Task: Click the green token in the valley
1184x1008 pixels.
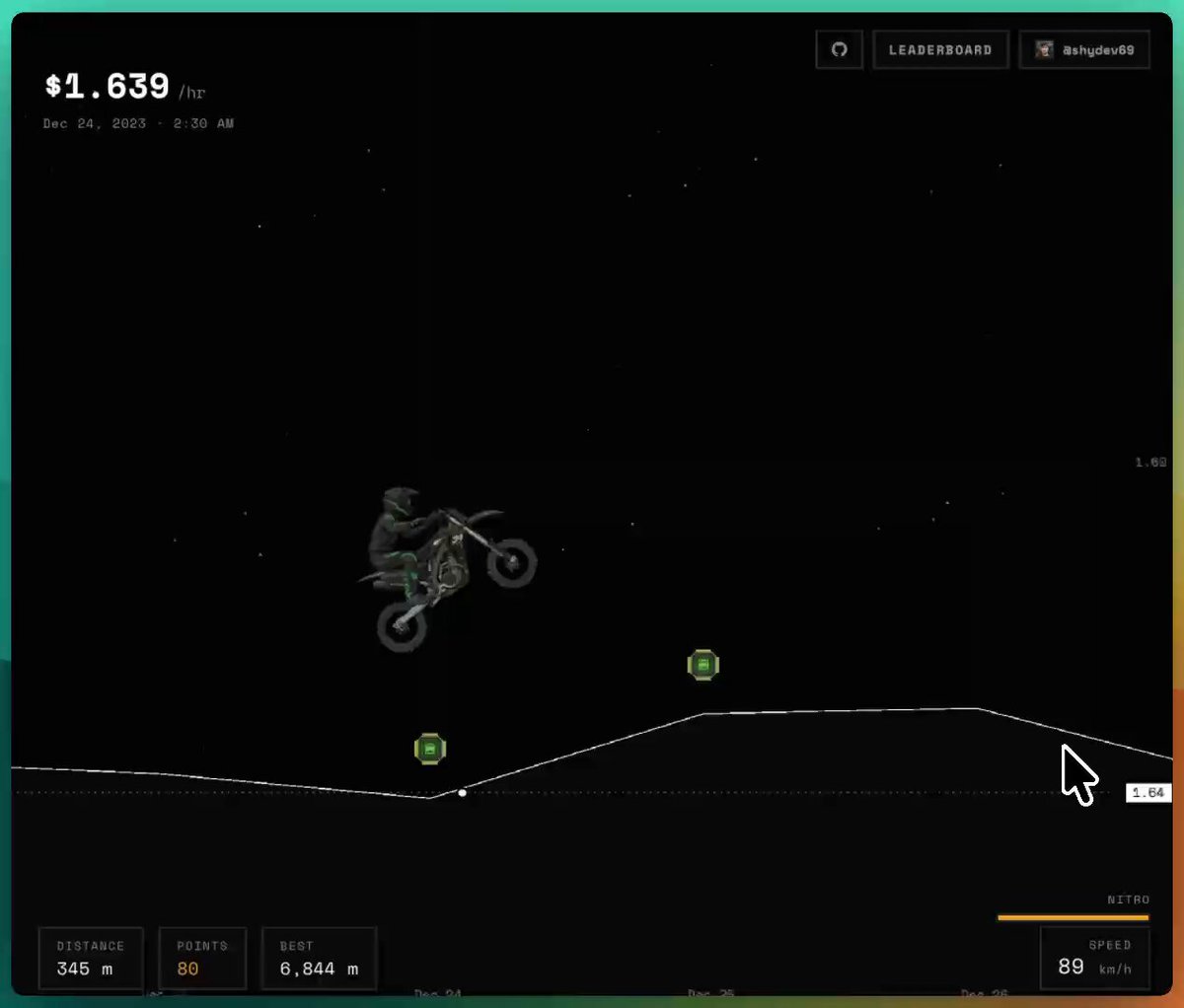Action: pyautogui.click(x=430, y=749)
